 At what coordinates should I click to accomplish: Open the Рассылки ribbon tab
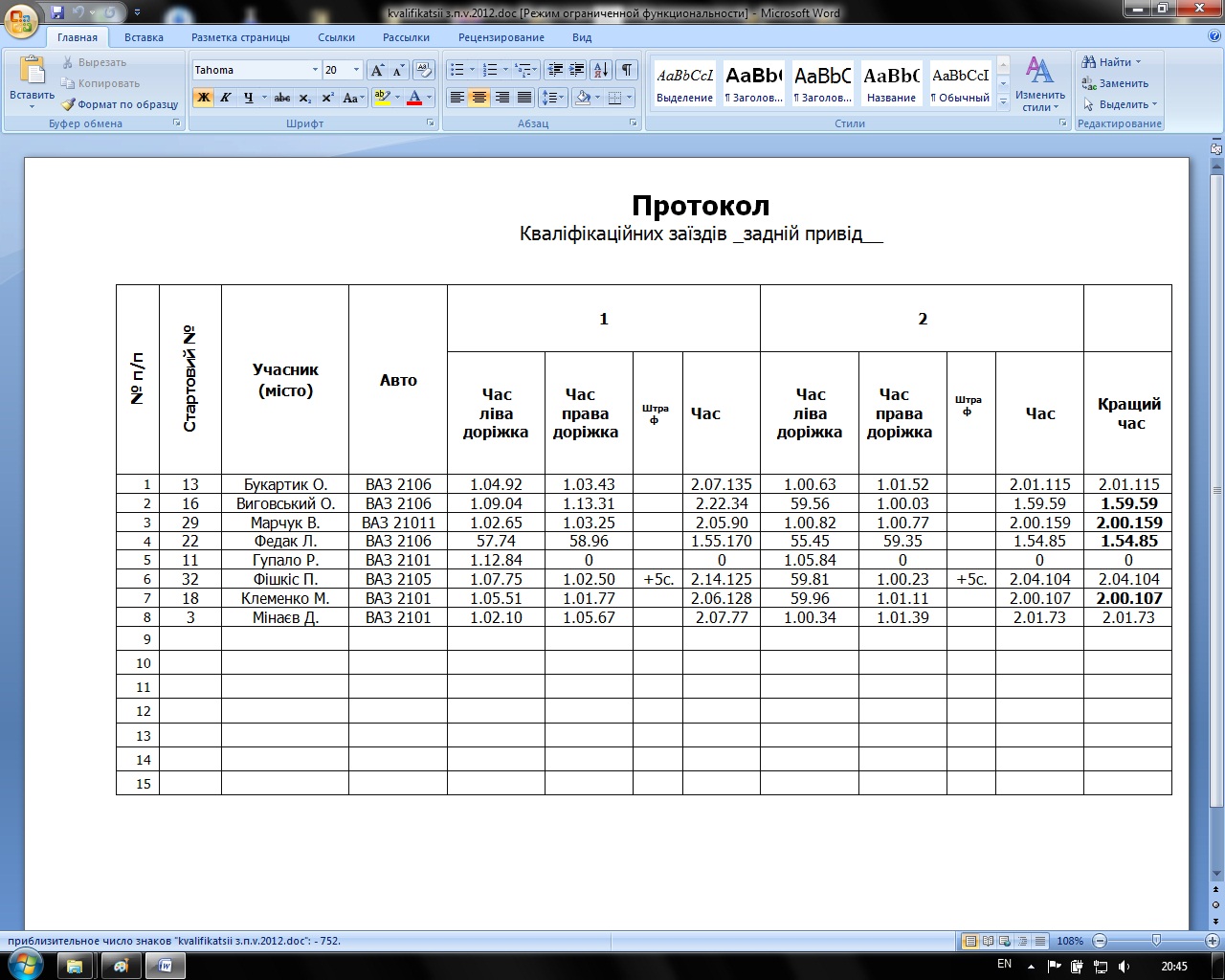point(406,37)
